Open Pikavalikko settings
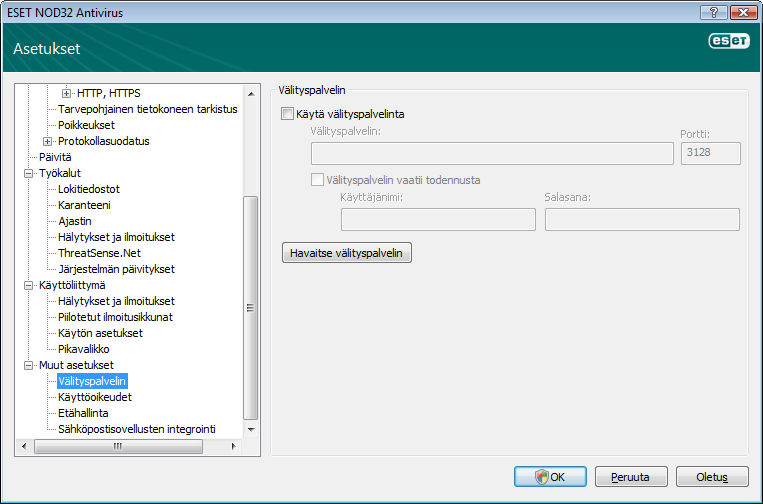The width and height of the screenshot is (763, 504). tap(84, 349)
